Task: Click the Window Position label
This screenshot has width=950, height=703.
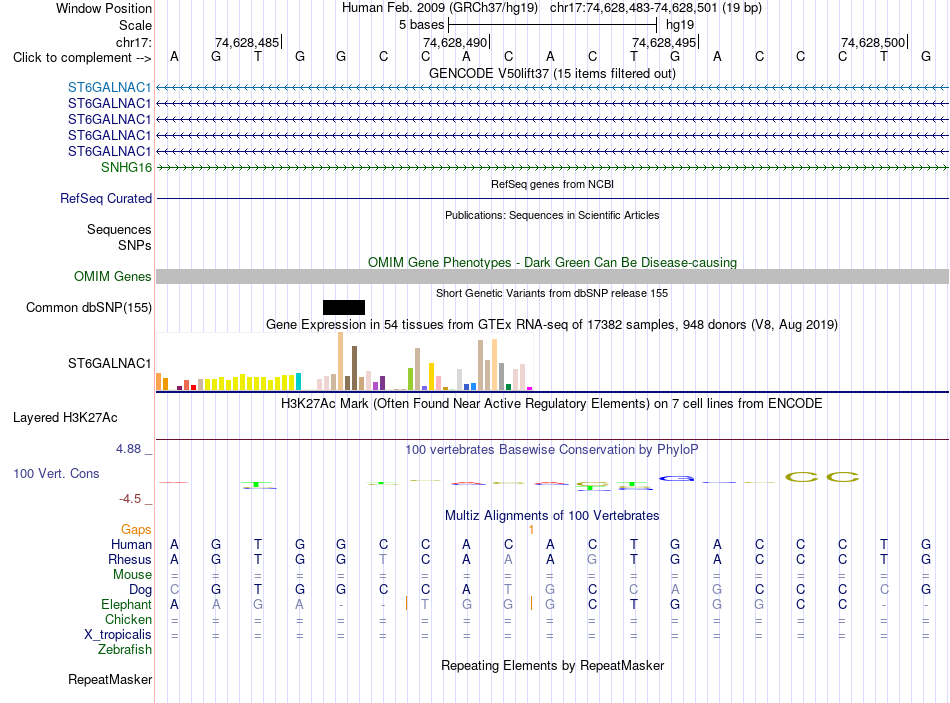Action: pyautogui.click(x=104, y=8)
